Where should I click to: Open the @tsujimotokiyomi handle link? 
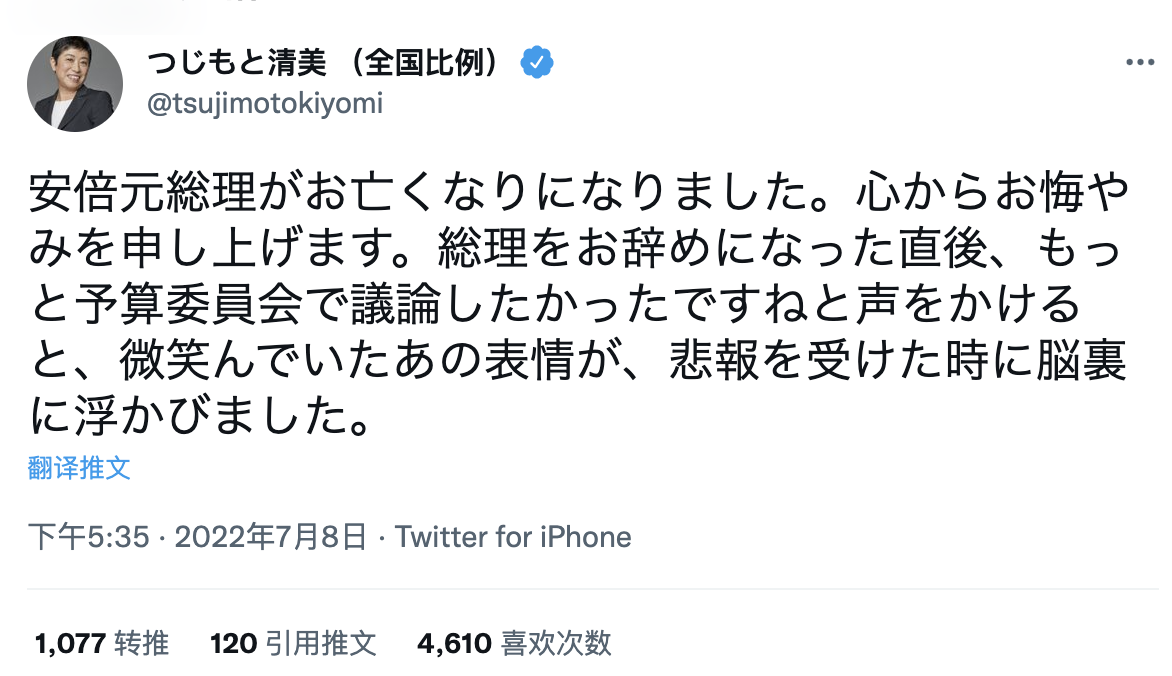click(264, 104)
